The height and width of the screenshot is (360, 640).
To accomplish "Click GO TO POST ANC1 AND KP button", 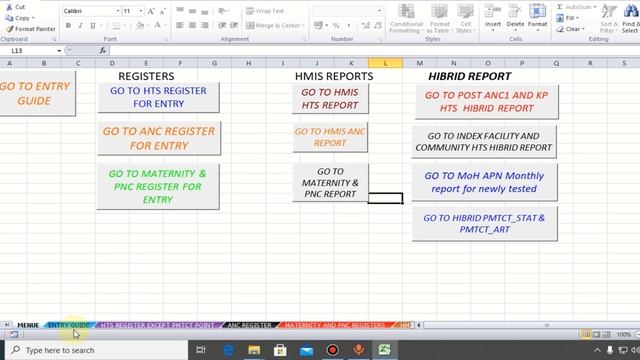I will click(486, 102).
